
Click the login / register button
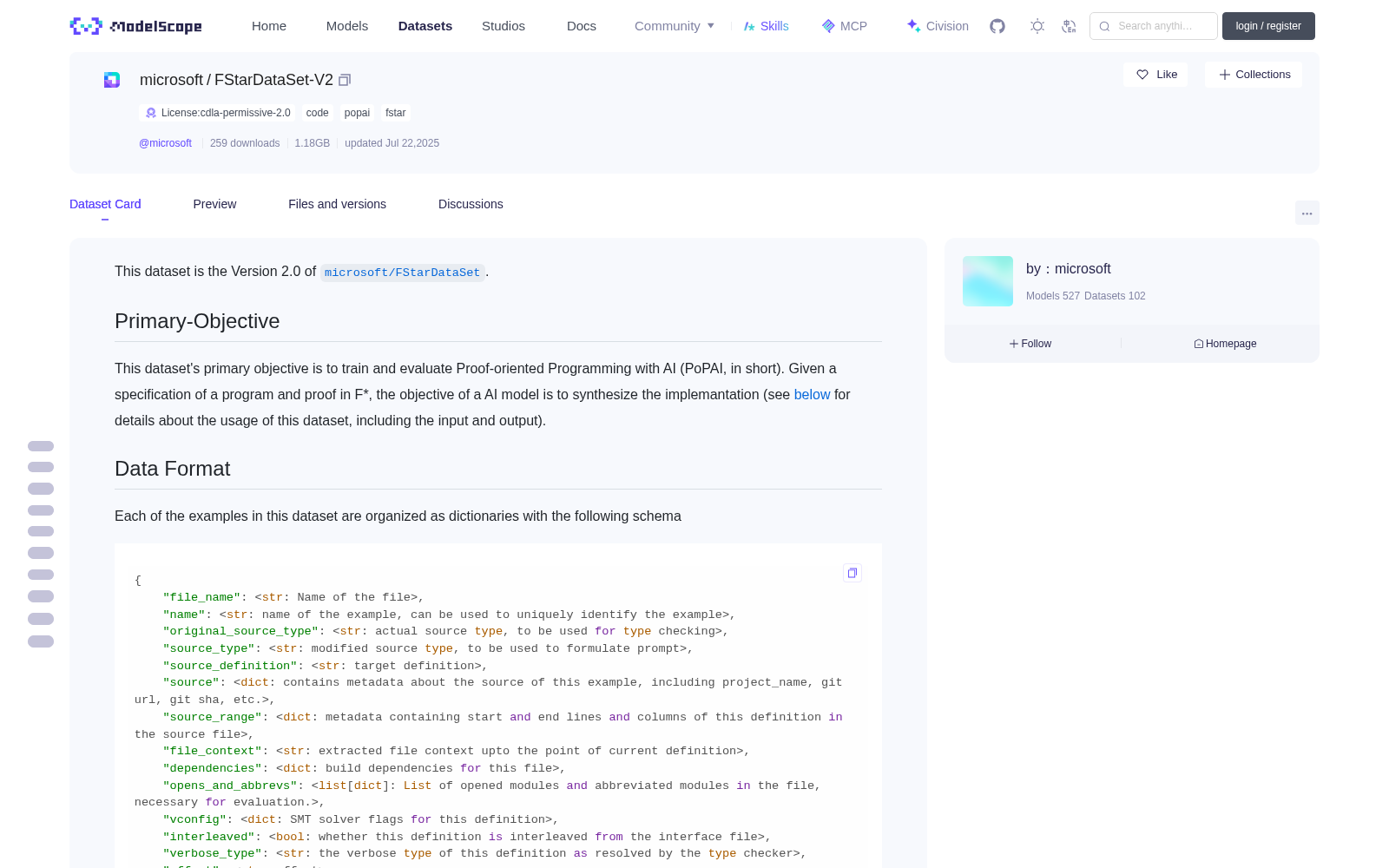click(x=1268, y=26)
